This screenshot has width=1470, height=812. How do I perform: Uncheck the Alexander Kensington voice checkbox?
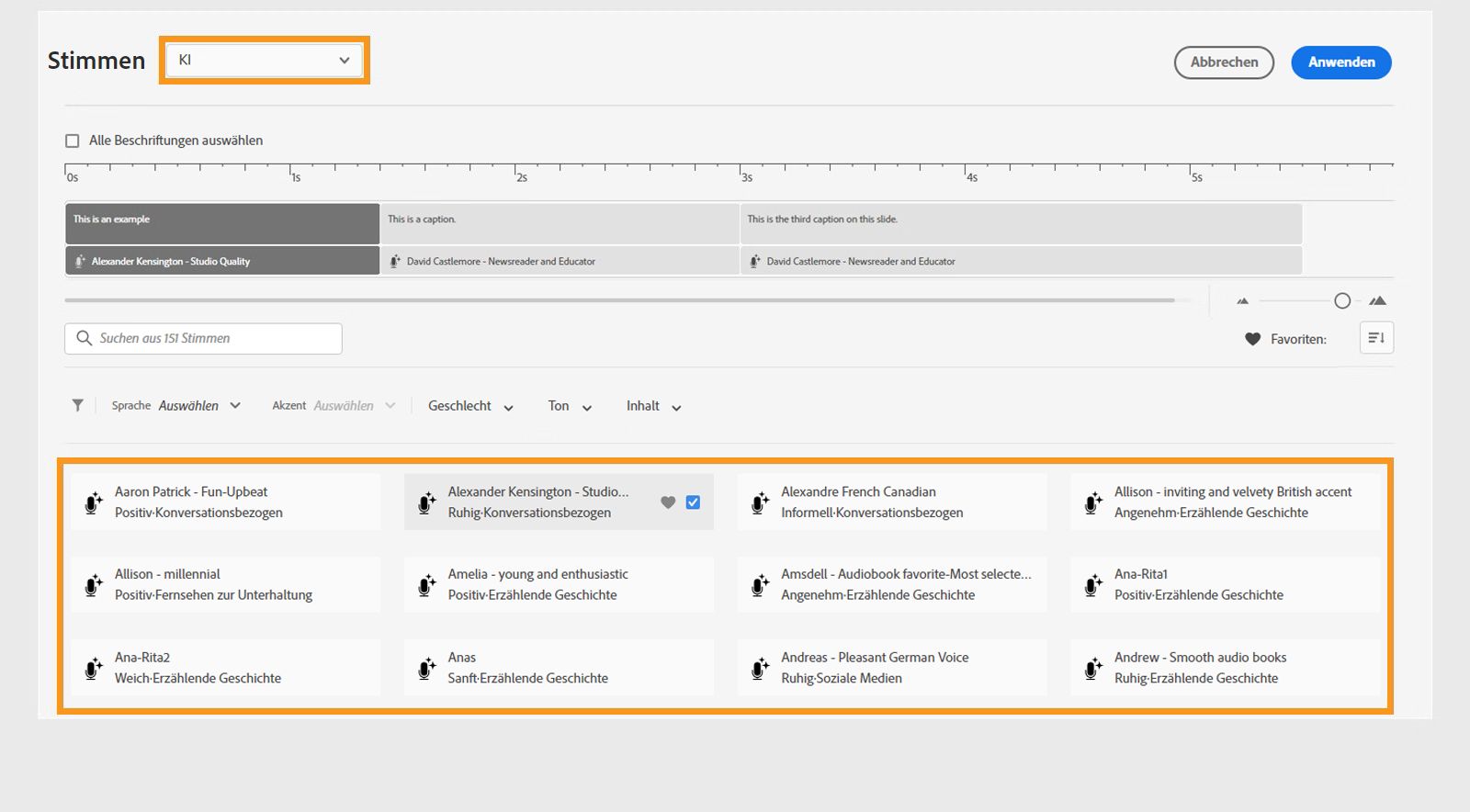coord(693,502)
